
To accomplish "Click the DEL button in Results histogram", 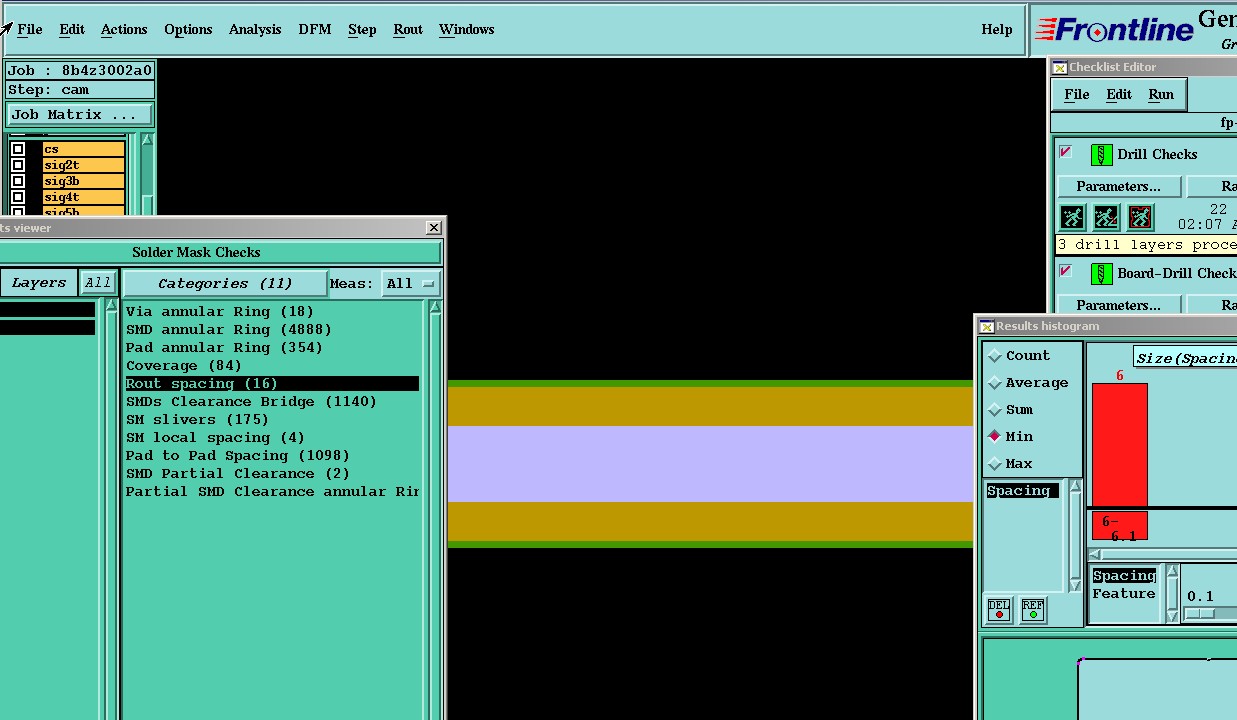I will [x=999, y=609].
